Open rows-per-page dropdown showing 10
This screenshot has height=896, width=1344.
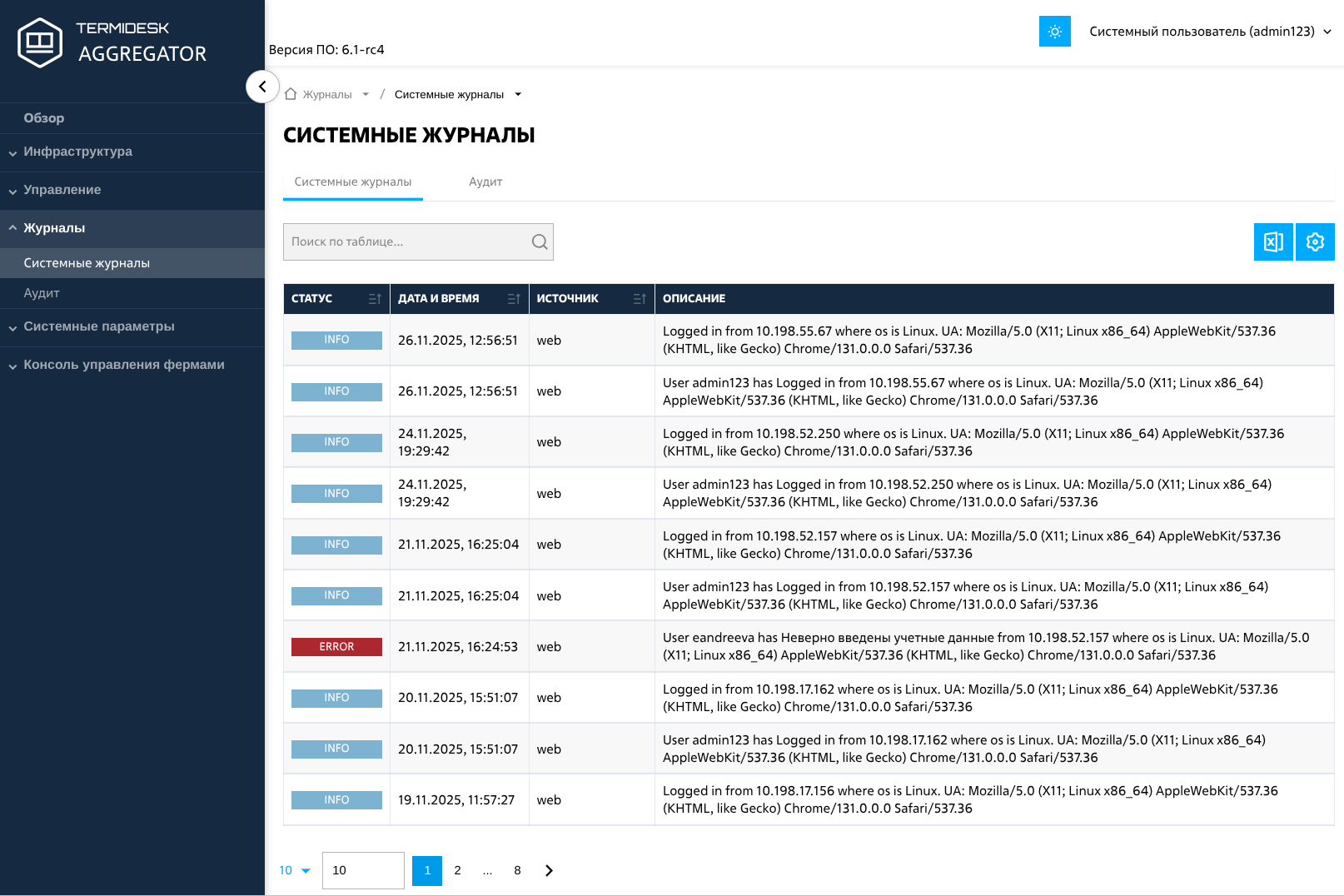[295, 870]
